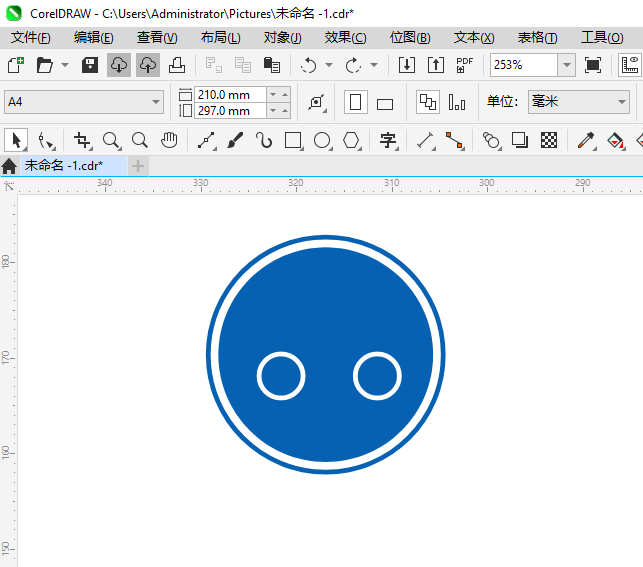This screenshot has height=567, width=643.
Task: Decrease the page height with down stepper
Action: point(273,111)
